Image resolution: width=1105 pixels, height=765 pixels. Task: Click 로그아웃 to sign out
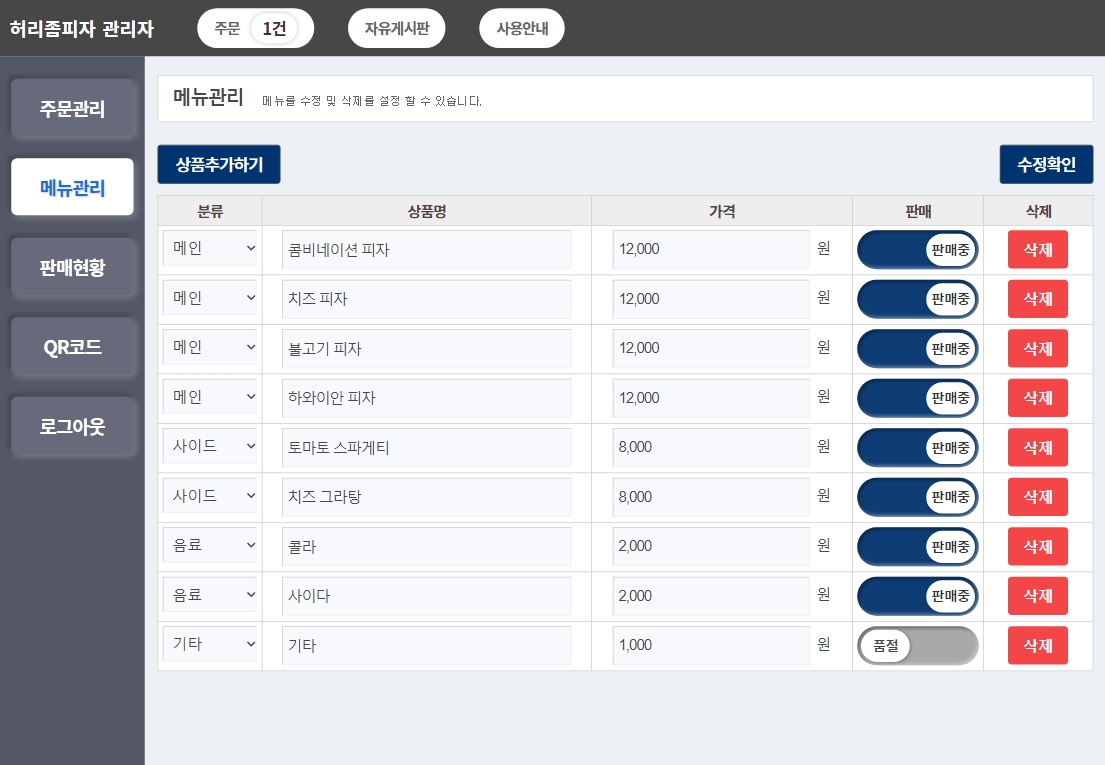tap(72, 426)
